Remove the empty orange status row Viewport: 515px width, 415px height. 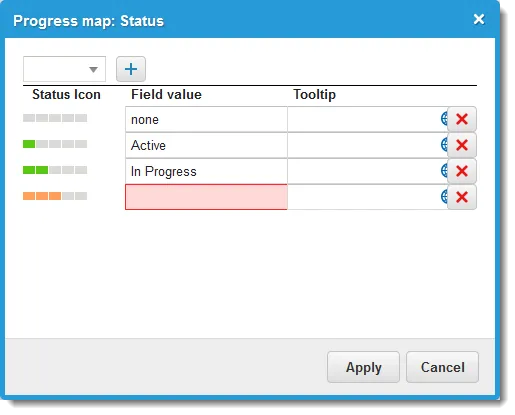[x=462, y=197]
